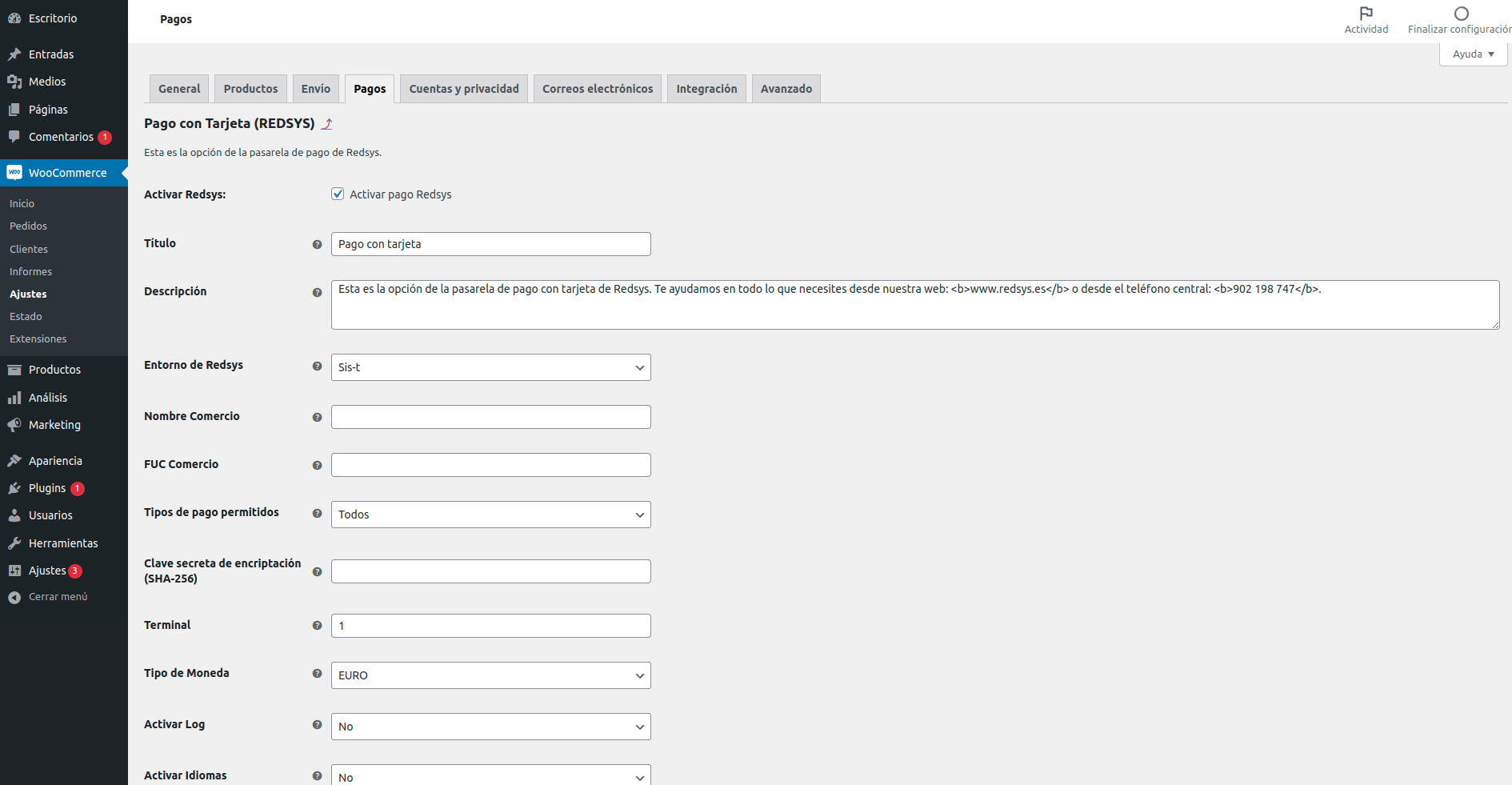Open Extensiones under WooCommerce menu
The width and height of the screenshot is (1512, 785).
click(38, 339)
